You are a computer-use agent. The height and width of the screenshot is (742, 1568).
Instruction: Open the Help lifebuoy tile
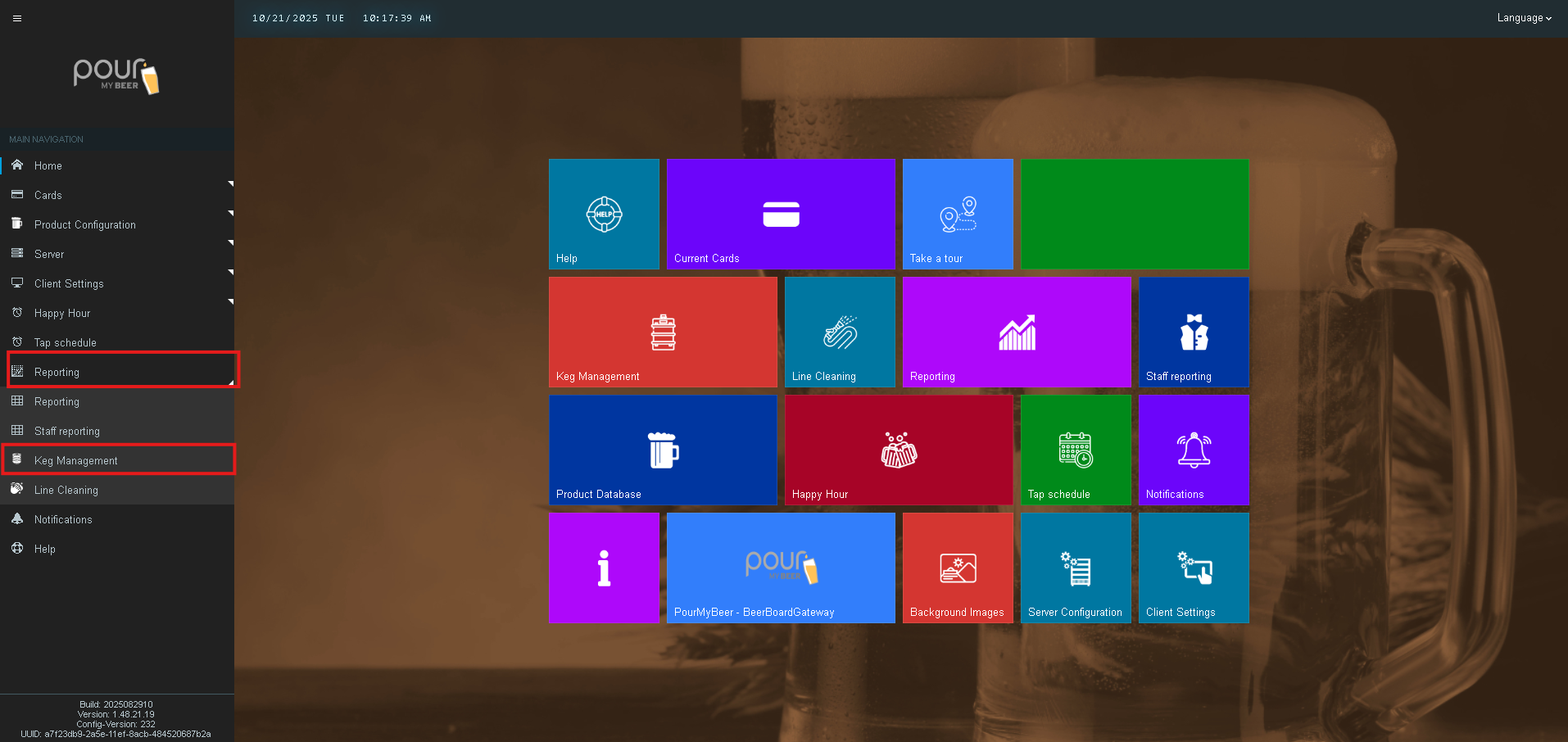[604, 214]
